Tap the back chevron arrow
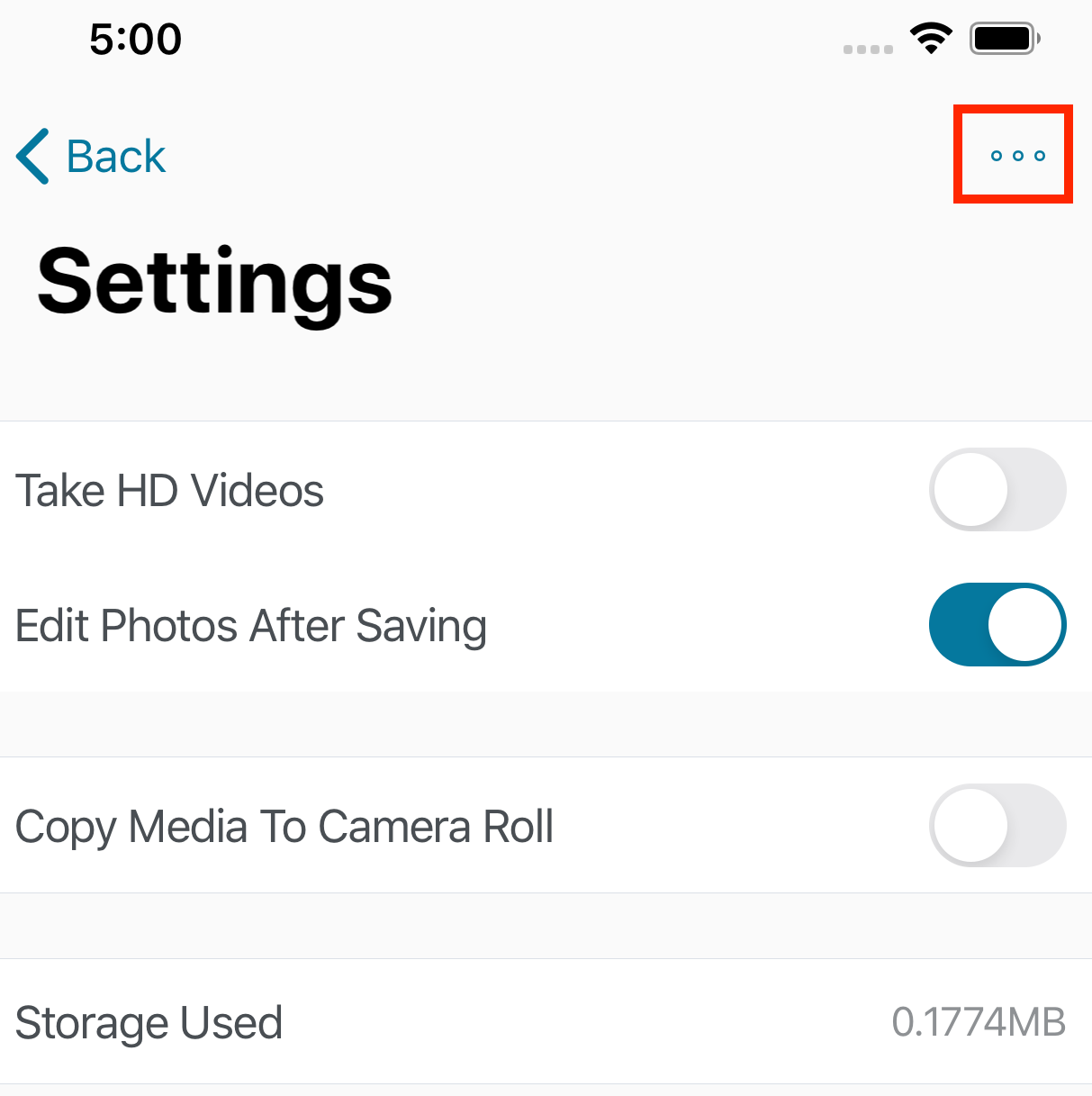 click(x=33, y=157)
